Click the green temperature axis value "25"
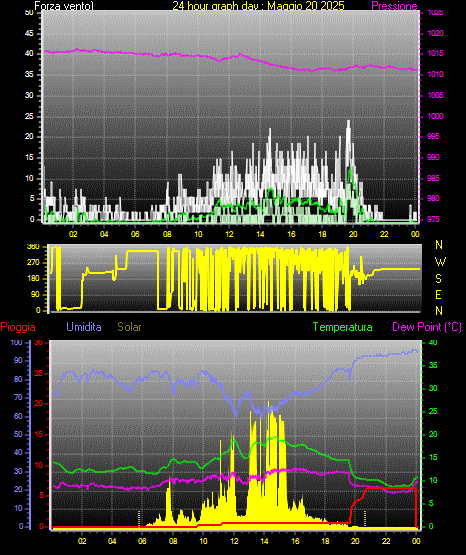Viewport: 466px width, 555px height. [x=433, y=411]
